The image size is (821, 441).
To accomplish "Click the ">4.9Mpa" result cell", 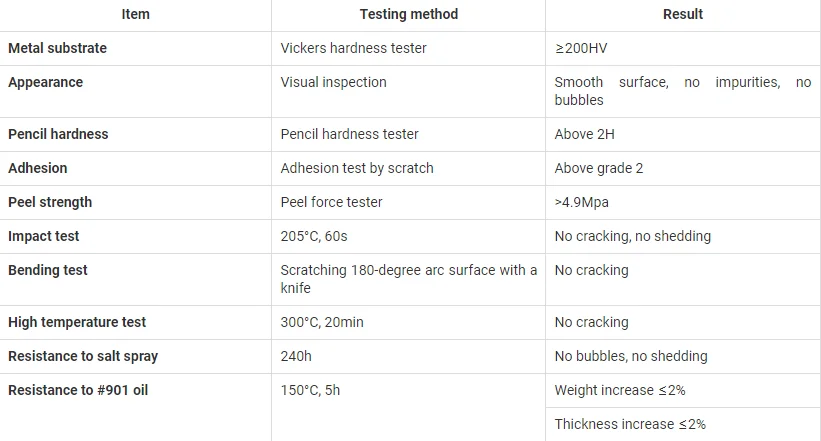I will pyautogui.click(x=582, y=202).
